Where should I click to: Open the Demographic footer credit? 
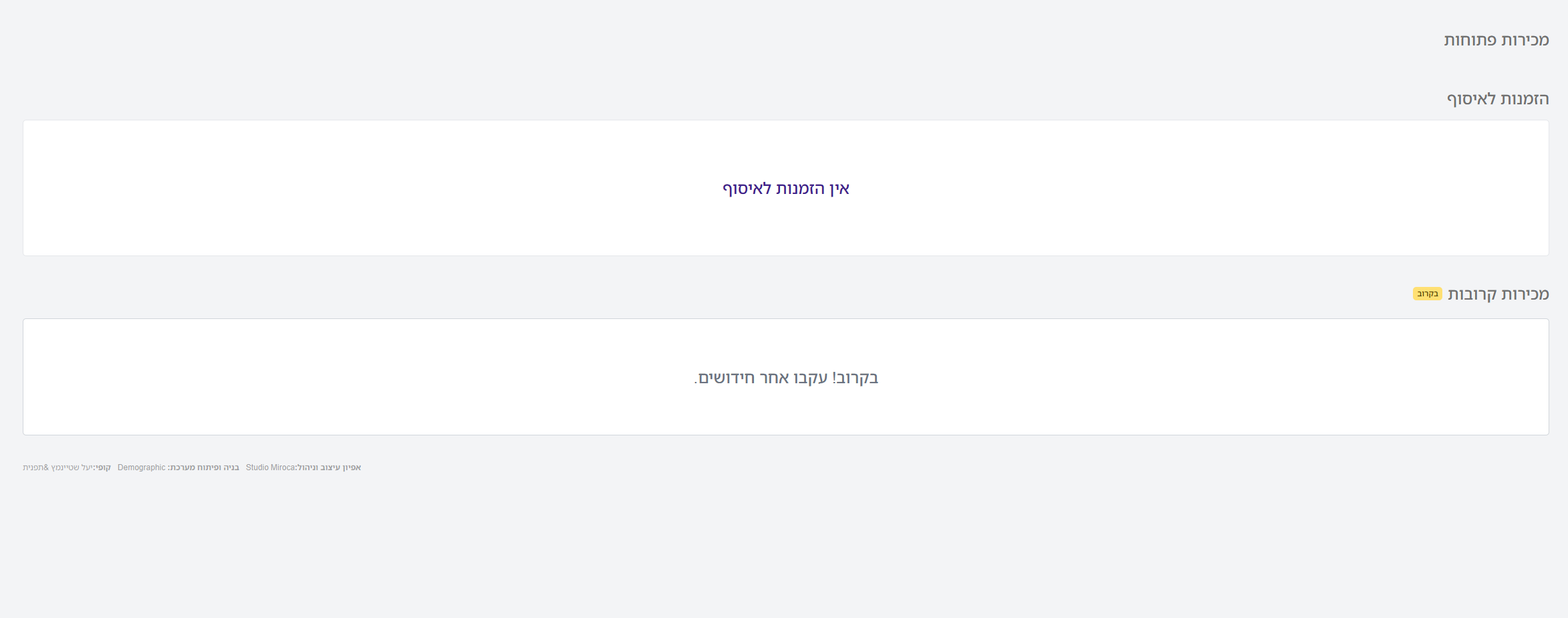tap(141, 468)
